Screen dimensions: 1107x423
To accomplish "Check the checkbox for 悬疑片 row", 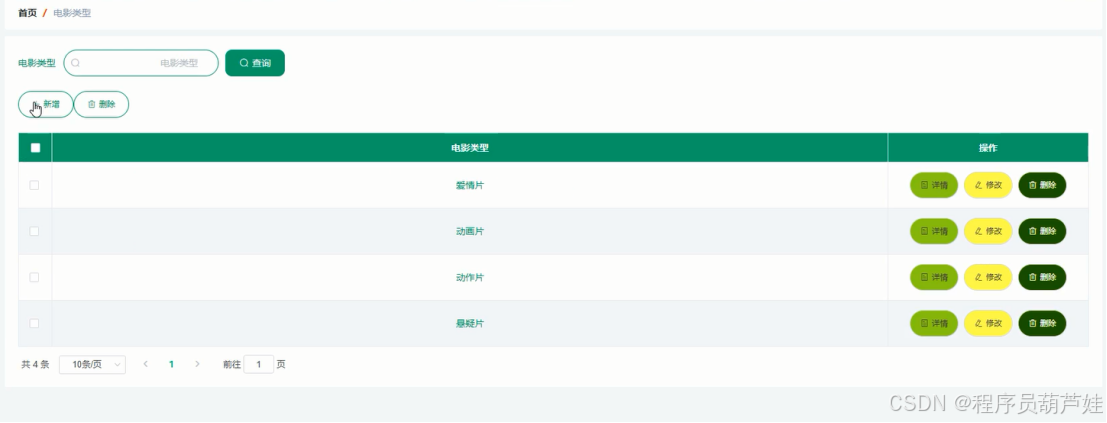I will point(34,323).
